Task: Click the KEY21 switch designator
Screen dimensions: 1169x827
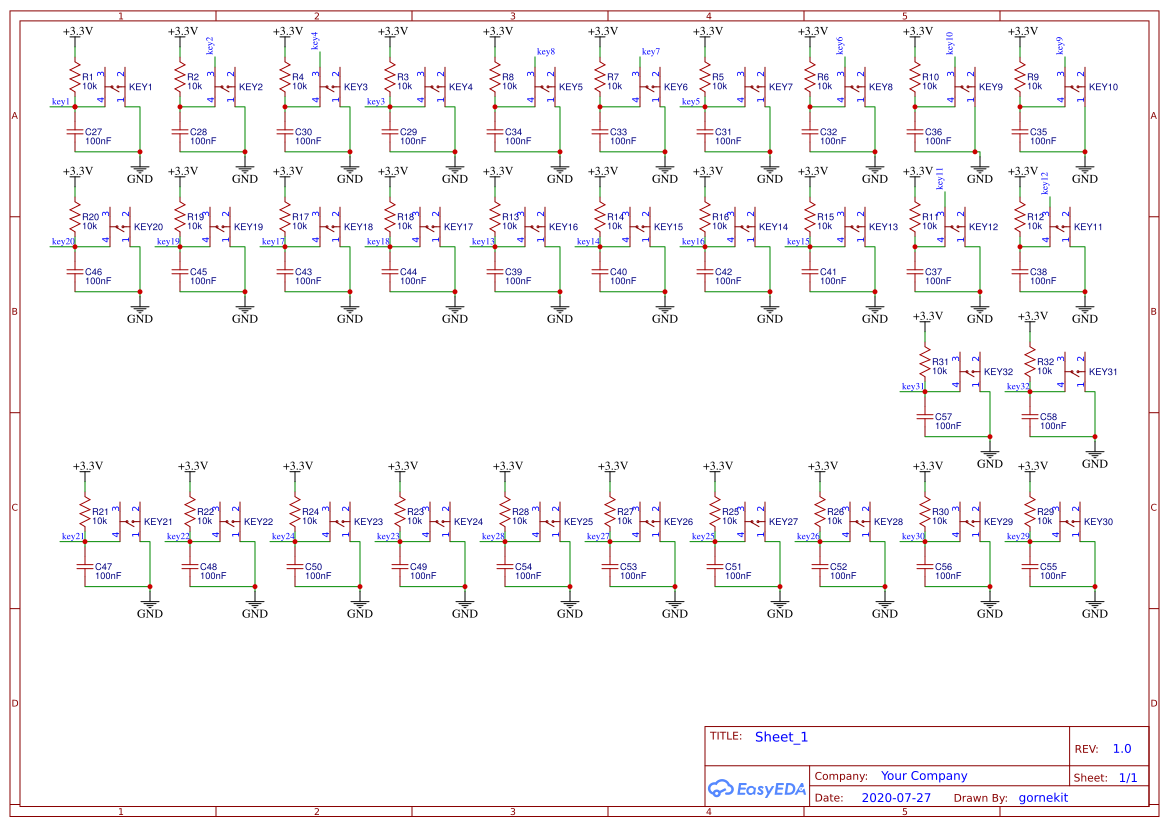Action: point(159,521)
